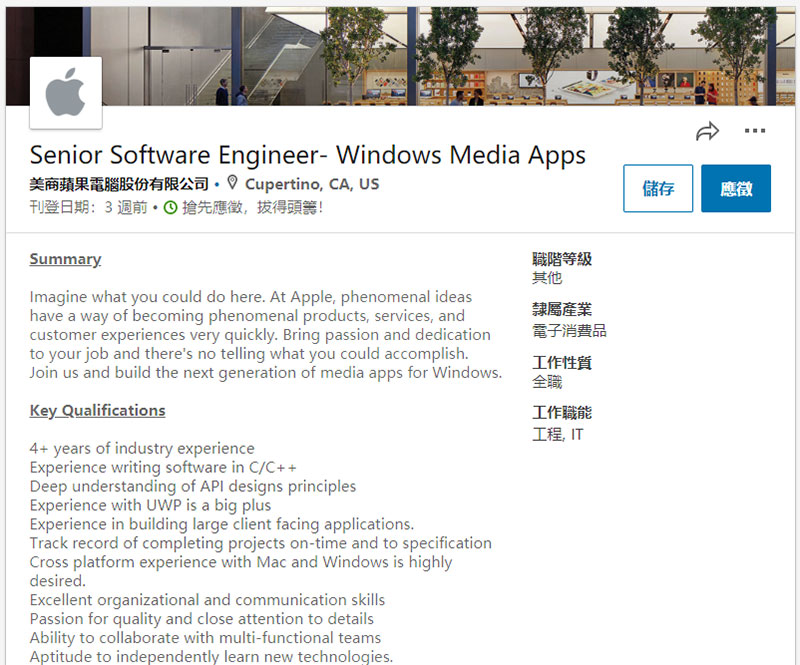Click the line '4+ years of industry experience'
This screenshot has width=800, height=665.
coord(142,449)
